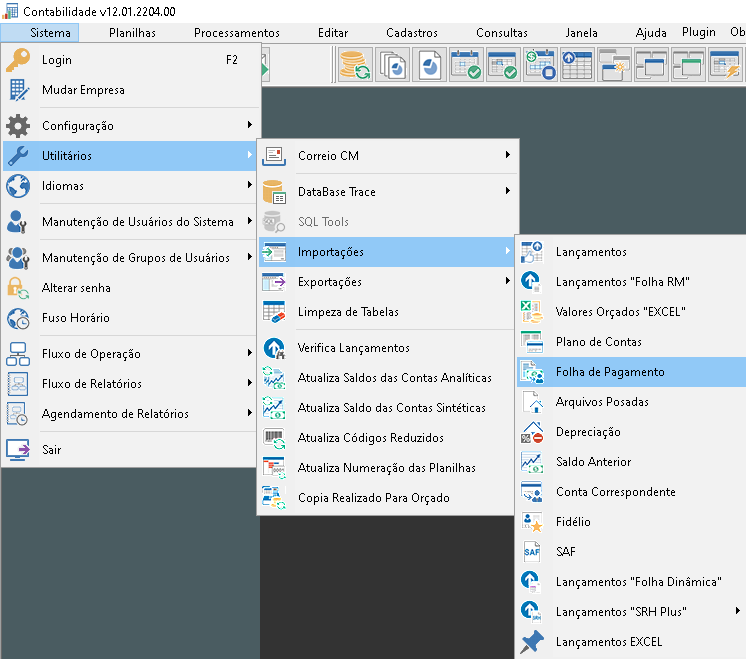
Task: Expand the Lançamentos "SRH Plus" submenu arrow
Action: click(x=737, y=610)
